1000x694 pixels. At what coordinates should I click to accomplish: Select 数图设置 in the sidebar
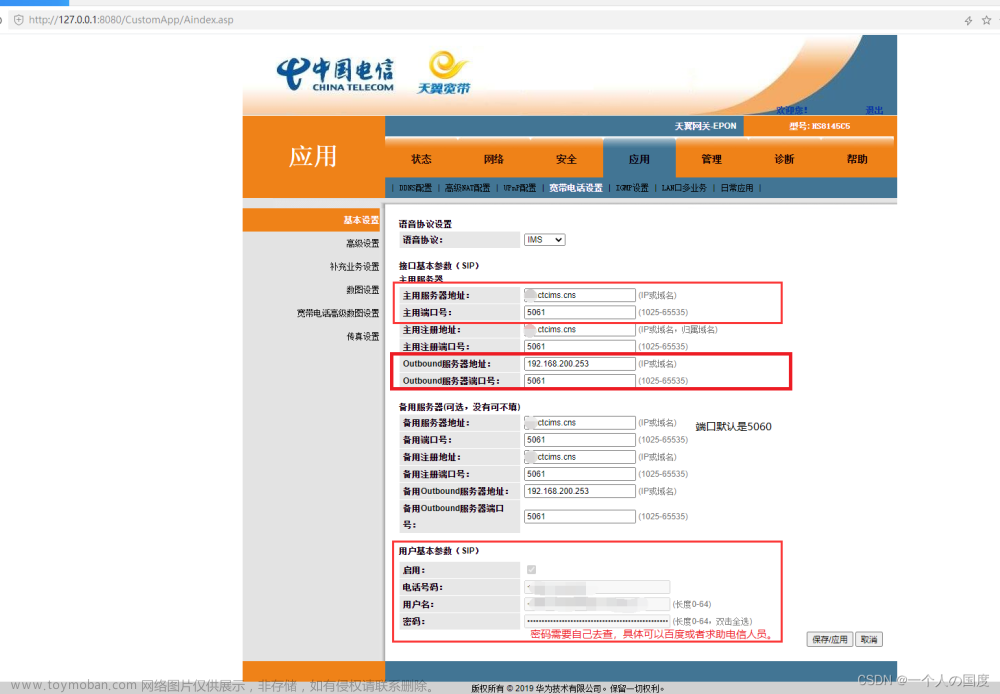[362, 290]
